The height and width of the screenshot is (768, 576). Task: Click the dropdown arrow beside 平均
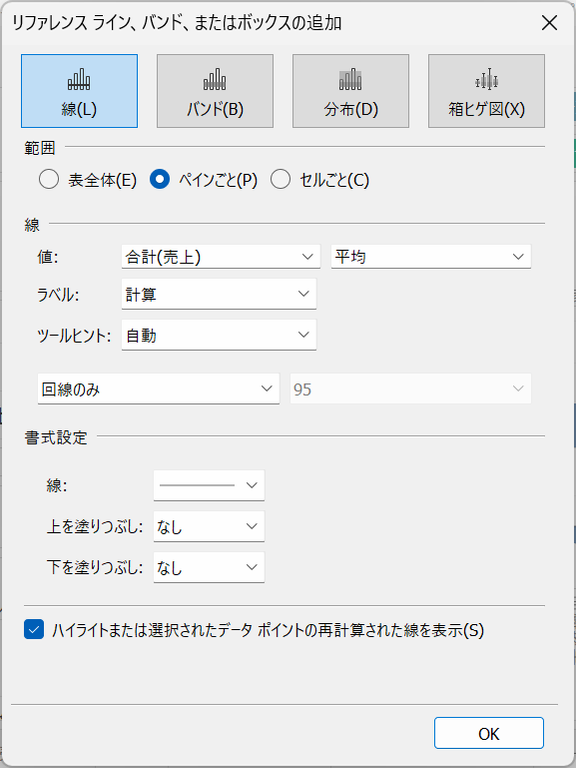(x=518, y=257)
